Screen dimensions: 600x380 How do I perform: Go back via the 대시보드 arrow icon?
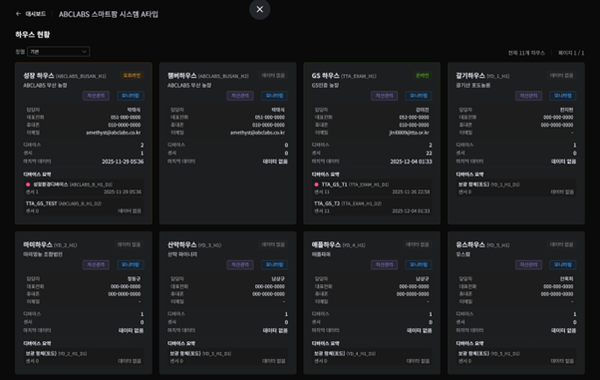pyautogui.click(x=18, y=14)
